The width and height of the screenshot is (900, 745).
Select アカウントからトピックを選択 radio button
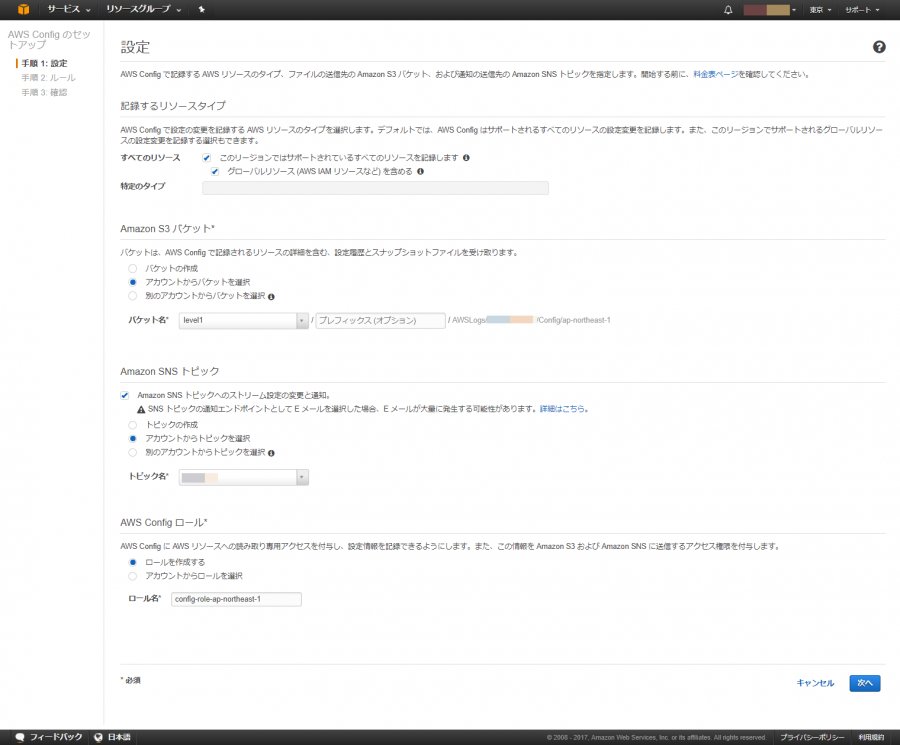pyautogui.click(x=133, y=439)
